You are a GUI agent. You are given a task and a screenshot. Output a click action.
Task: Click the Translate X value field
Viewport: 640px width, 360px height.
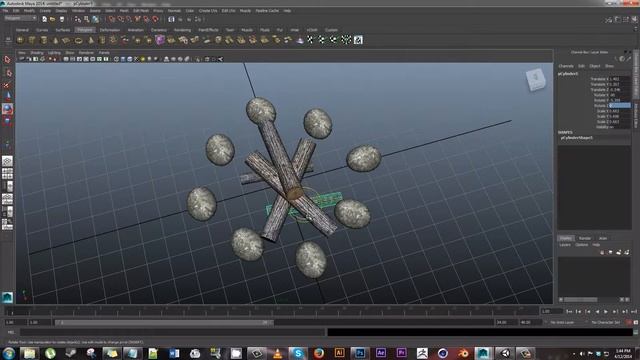pyautogui.click(x=620, y=79)
